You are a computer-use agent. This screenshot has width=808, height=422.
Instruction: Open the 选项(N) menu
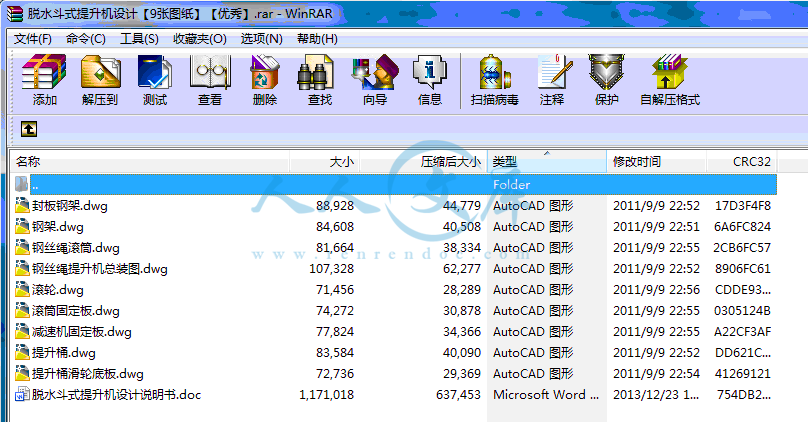(x=262, y=39)
